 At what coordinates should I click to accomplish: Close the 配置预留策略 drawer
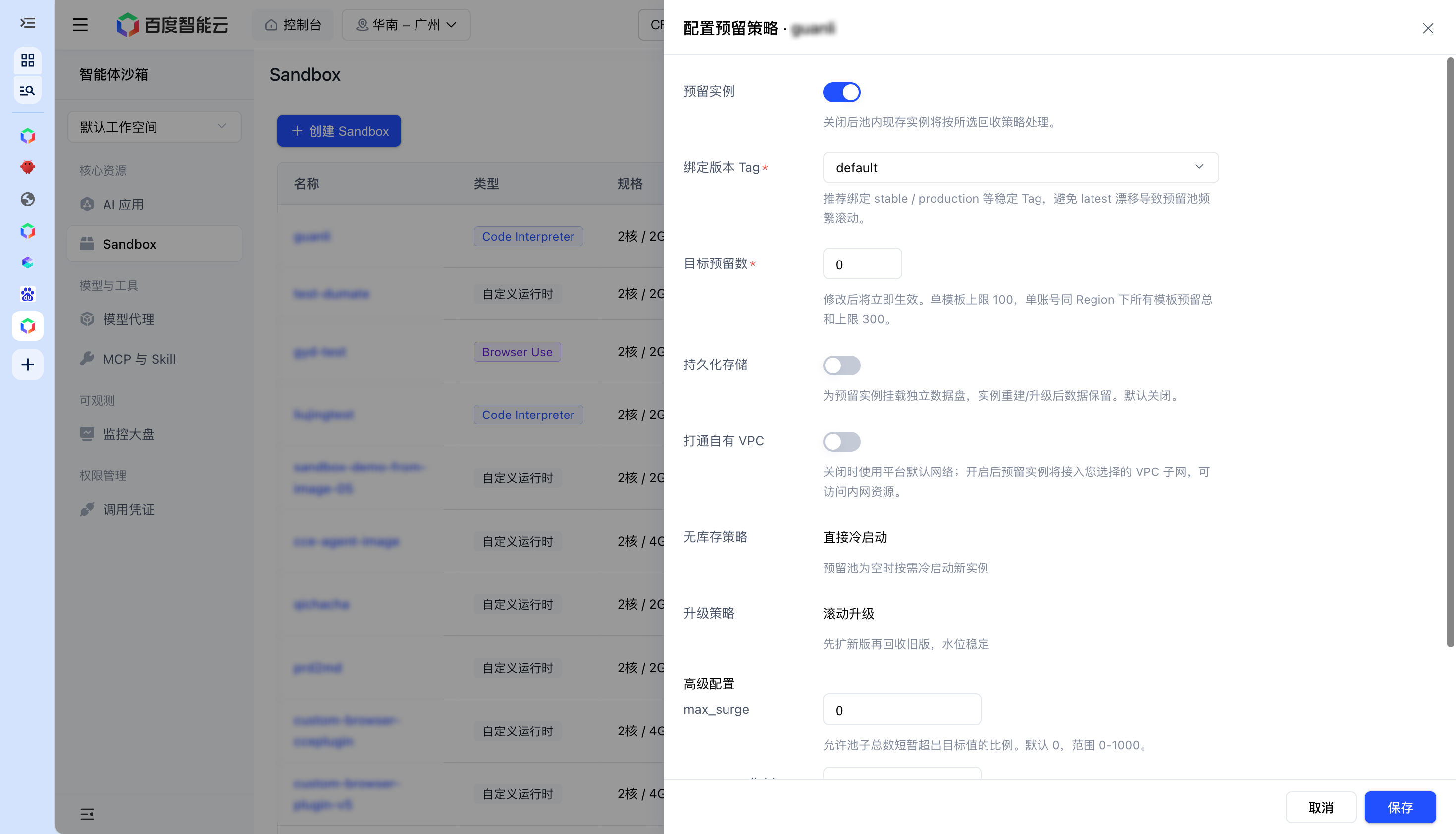click(1428, 28)
